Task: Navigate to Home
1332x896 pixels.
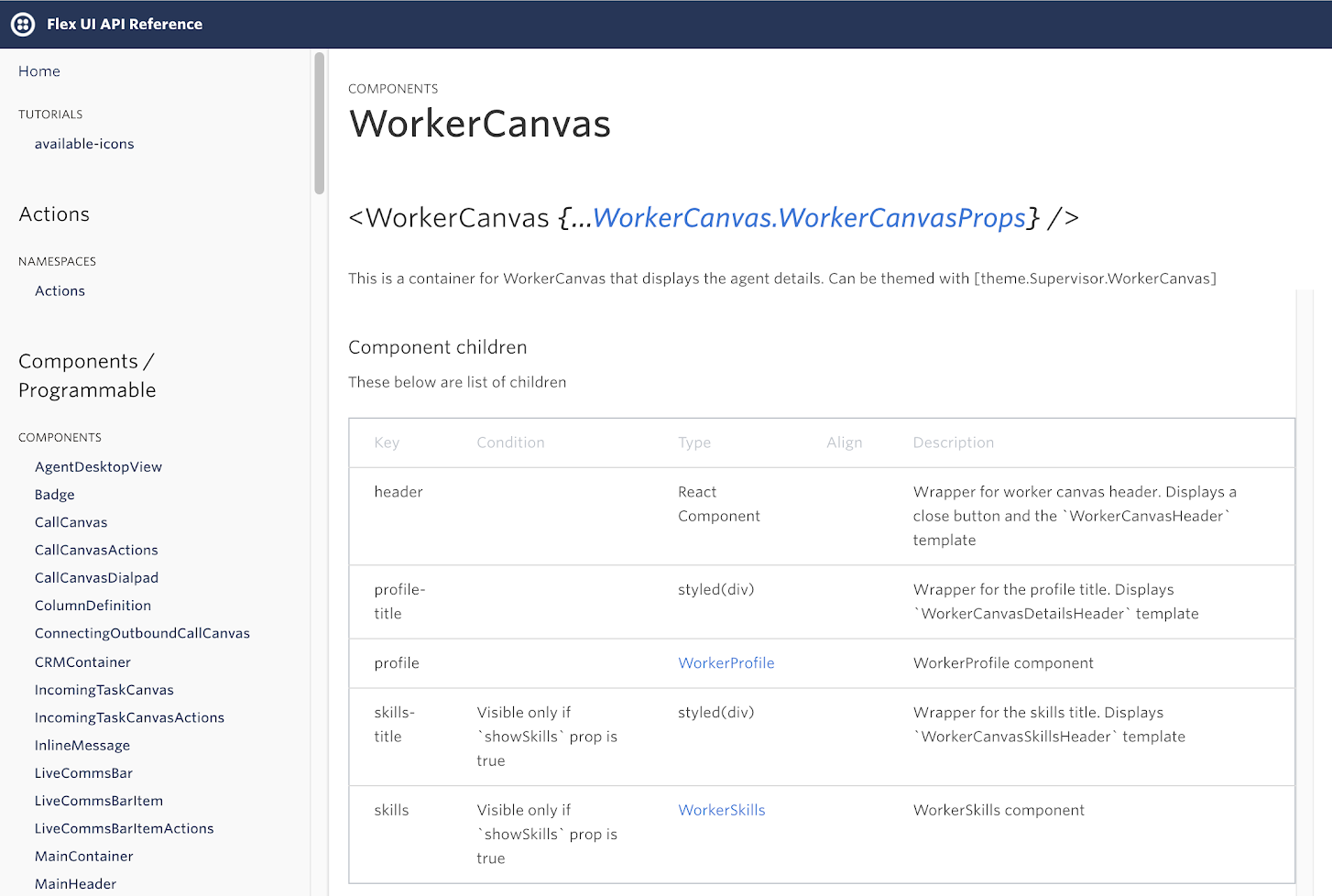Action: click(x=38, y=71)
